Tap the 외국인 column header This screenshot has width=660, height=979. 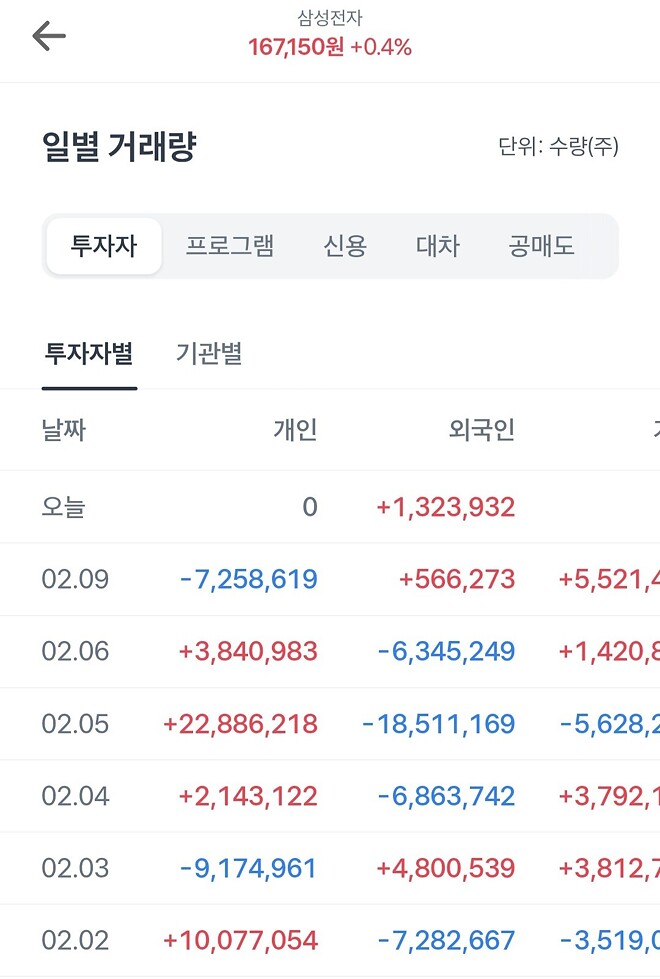(480, 430)
